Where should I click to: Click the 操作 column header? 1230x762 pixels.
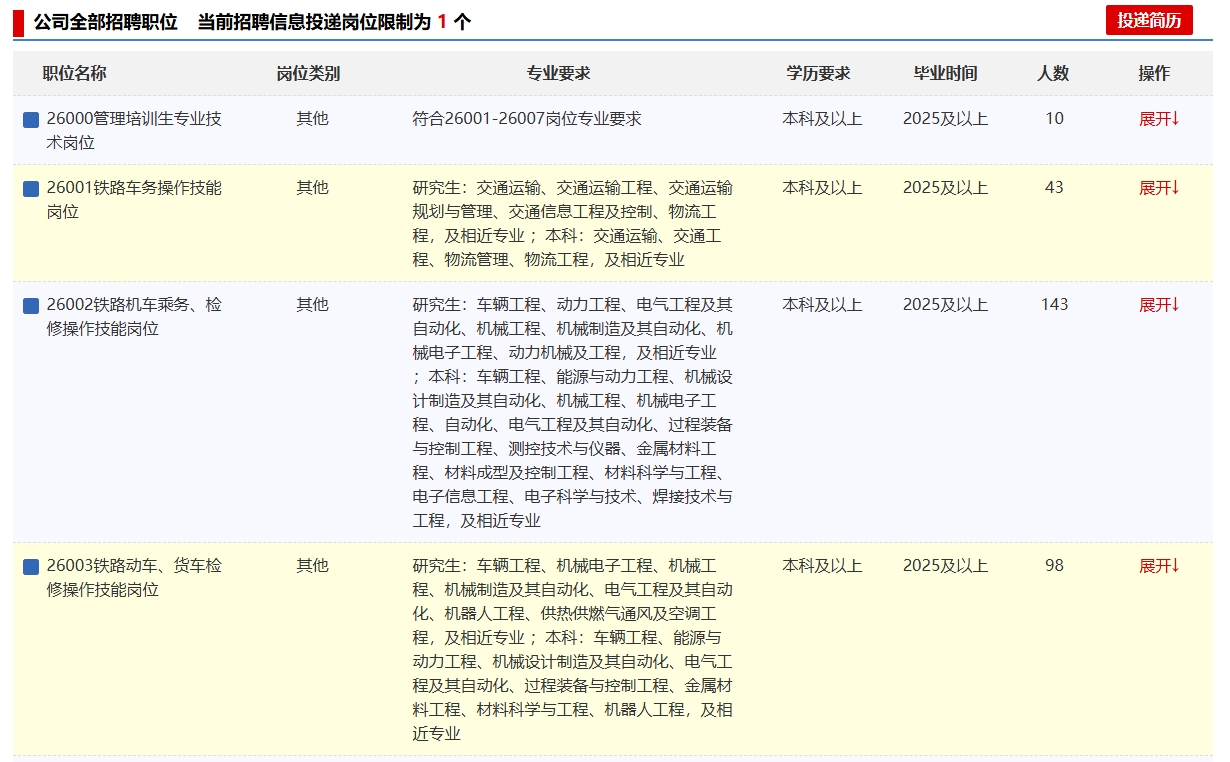1154,73
